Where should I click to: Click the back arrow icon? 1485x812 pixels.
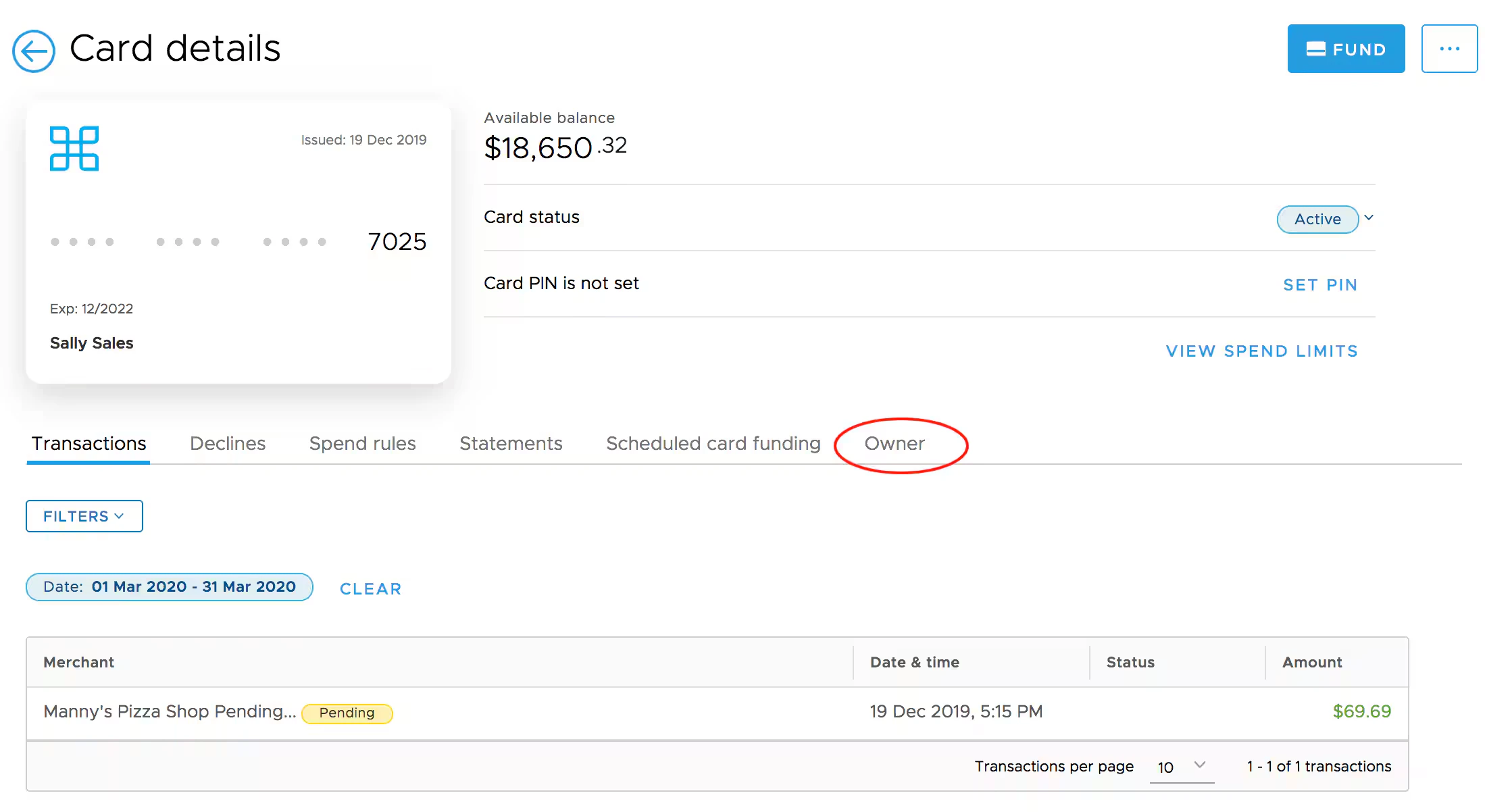[x=33, y=51]
